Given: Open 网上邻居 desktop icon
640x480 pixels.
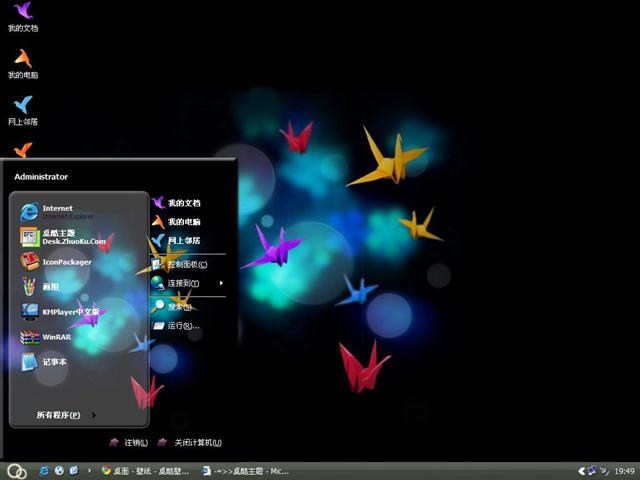Looking at the screenshot, I should tap(23, 111).
